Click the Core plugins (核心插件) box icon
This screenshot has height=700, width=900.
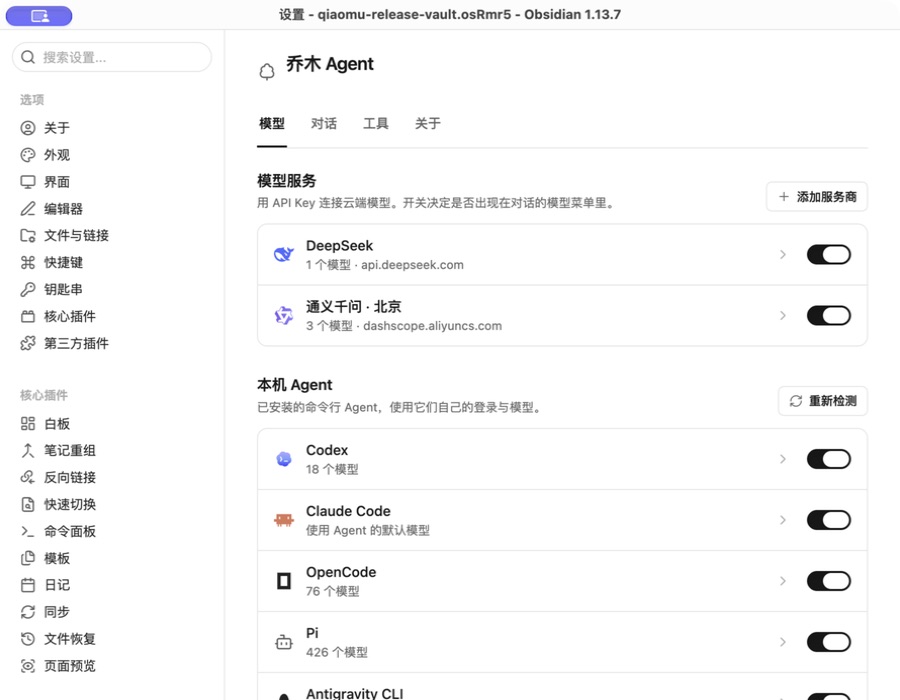pos(28,316)
